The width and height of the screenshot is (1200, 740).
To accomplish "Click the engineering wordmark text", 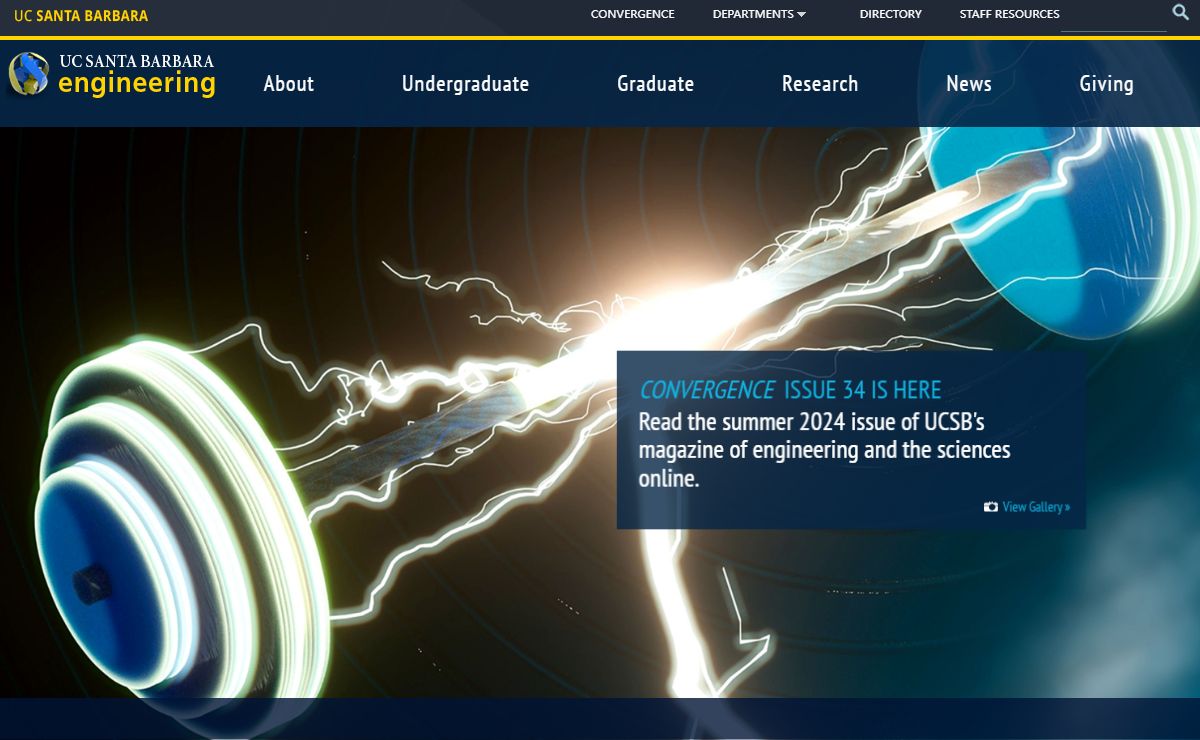I will 137,83.
